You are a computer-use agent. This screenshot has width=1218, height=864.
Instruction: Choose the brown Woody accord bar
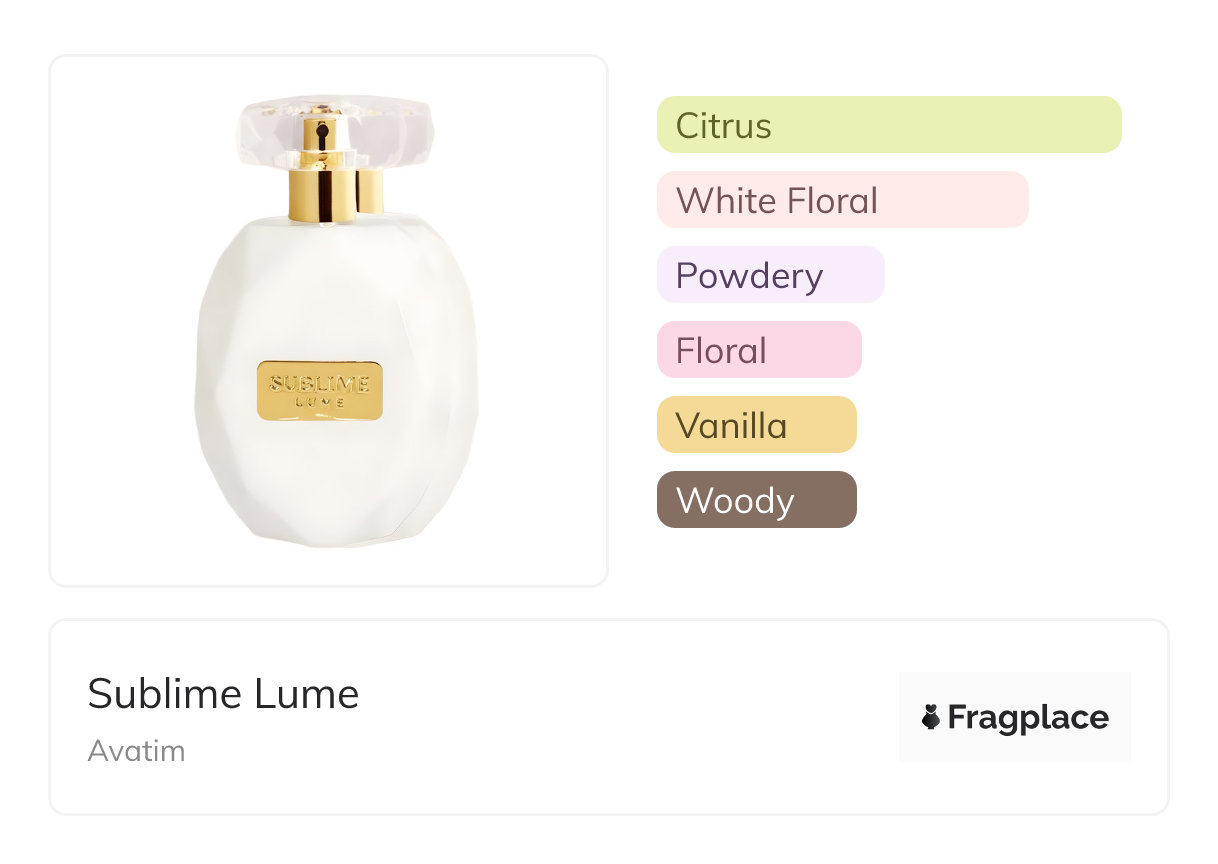[756, 500]
